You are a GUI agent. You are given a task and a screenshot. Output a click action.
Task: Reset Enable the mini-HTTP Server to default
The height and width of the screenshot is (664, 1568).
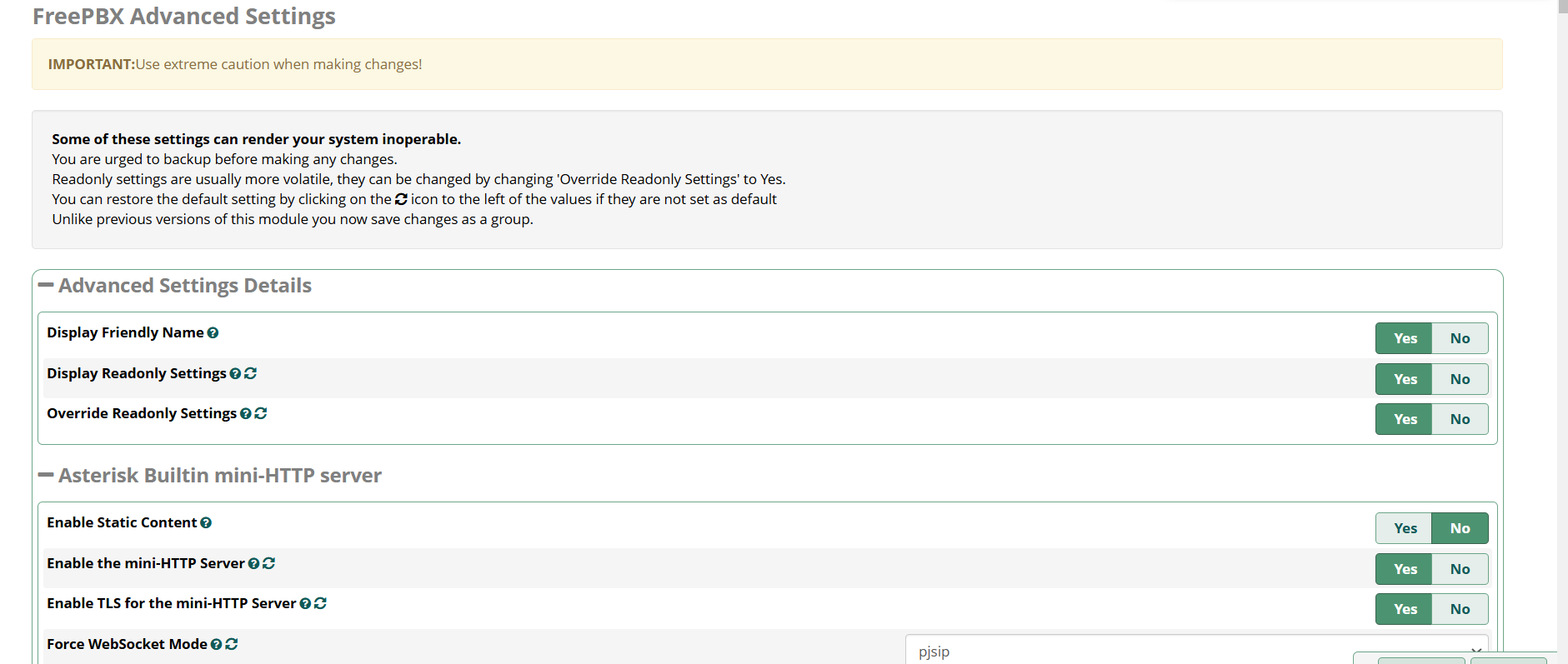tap(268, 563)
